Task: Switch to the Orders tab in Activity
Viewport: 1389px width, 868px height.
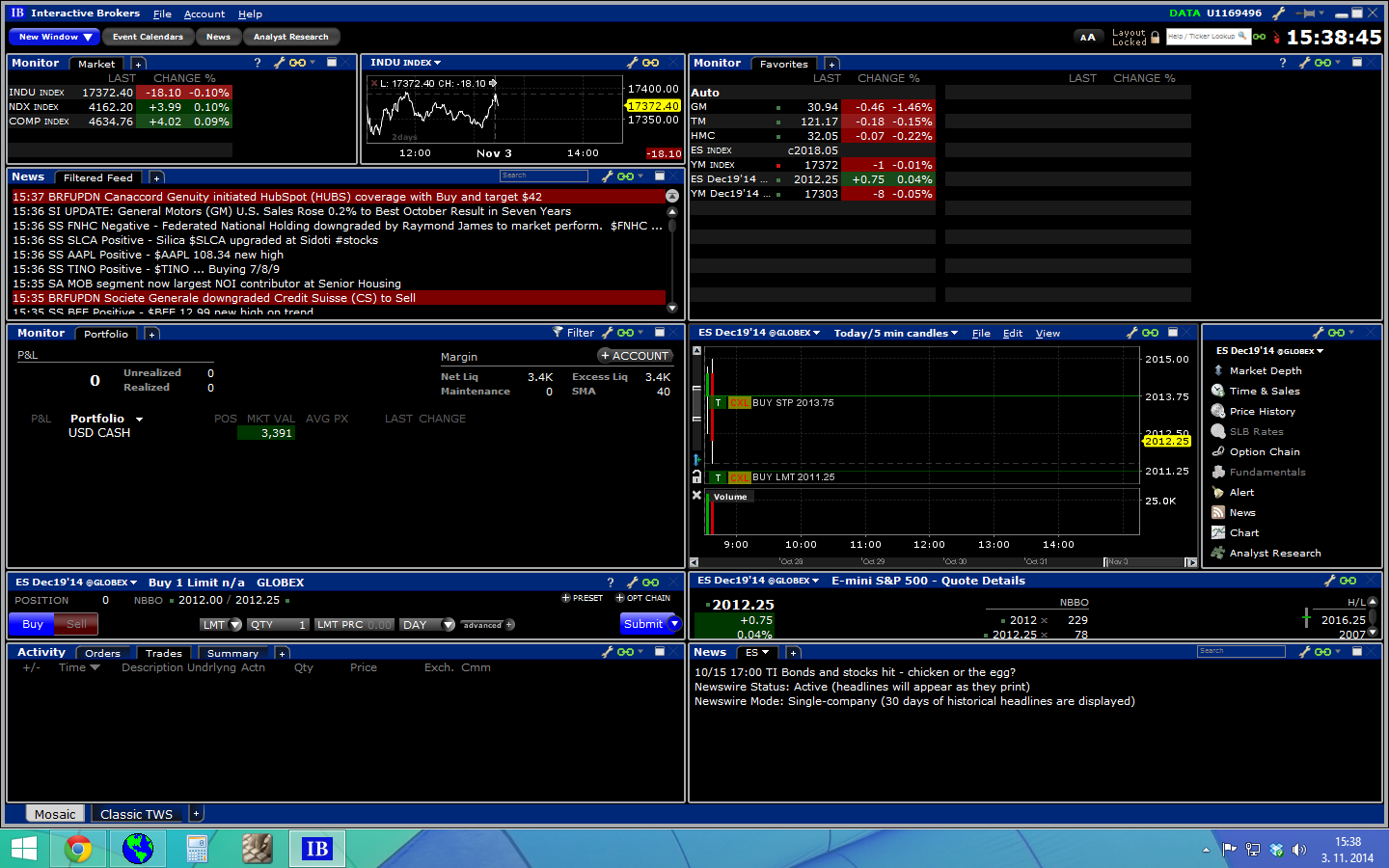Action: pyautogui.click(x=102, y=653)
